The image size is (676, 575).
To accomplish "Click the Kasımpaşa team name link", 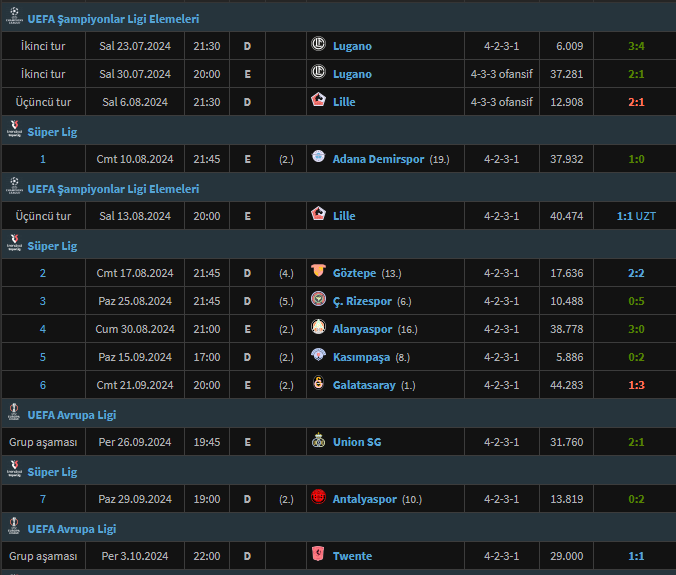I will point(362,357).
